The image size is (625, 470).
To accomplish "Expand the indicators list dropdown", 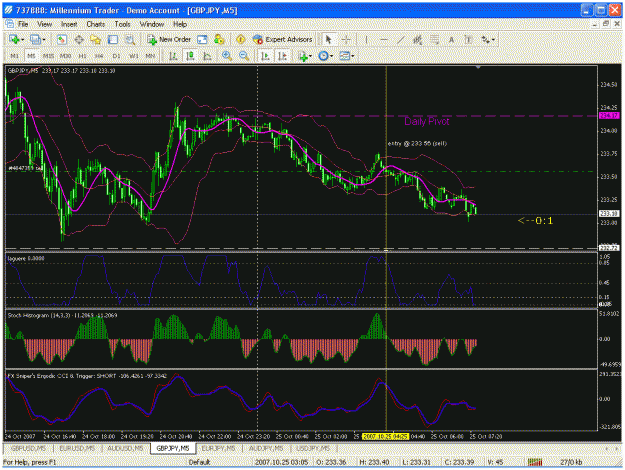I will (310, 56).
